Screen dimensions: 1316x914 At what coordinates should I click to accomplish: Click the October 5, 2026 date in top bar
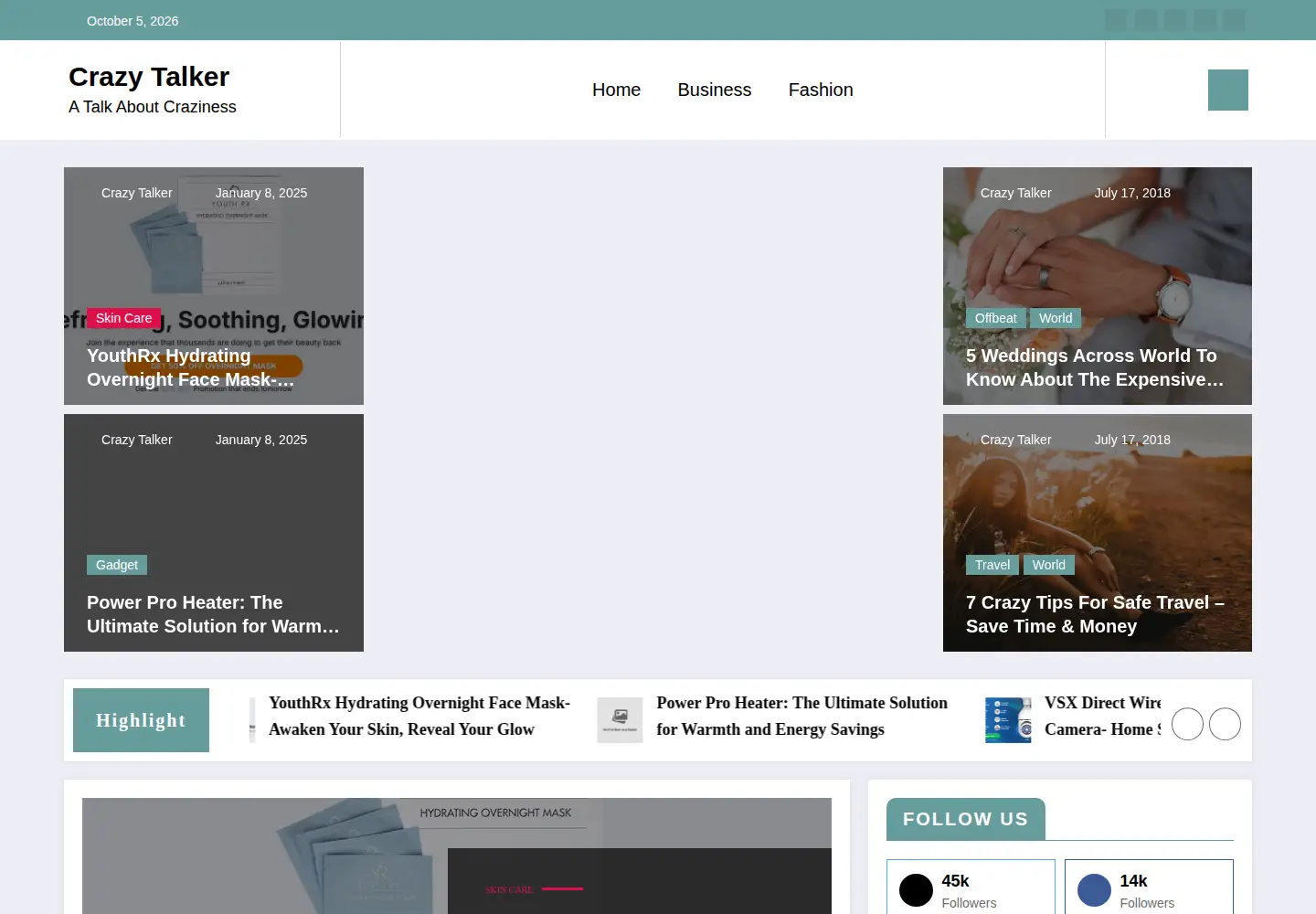[x=133, y=21]
